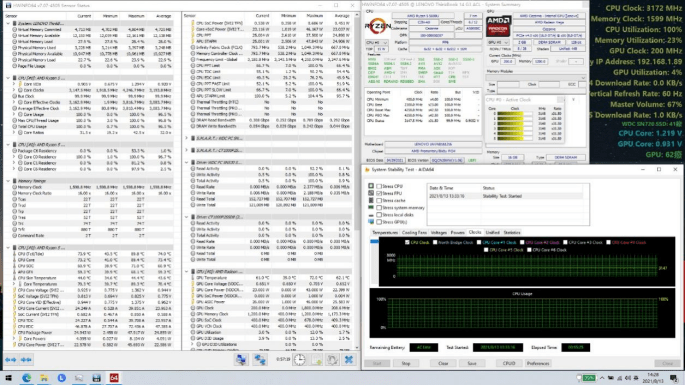Screen dimensions: 685x386
Task: Switch to the Powers tab
Action: tap(457, 233)
